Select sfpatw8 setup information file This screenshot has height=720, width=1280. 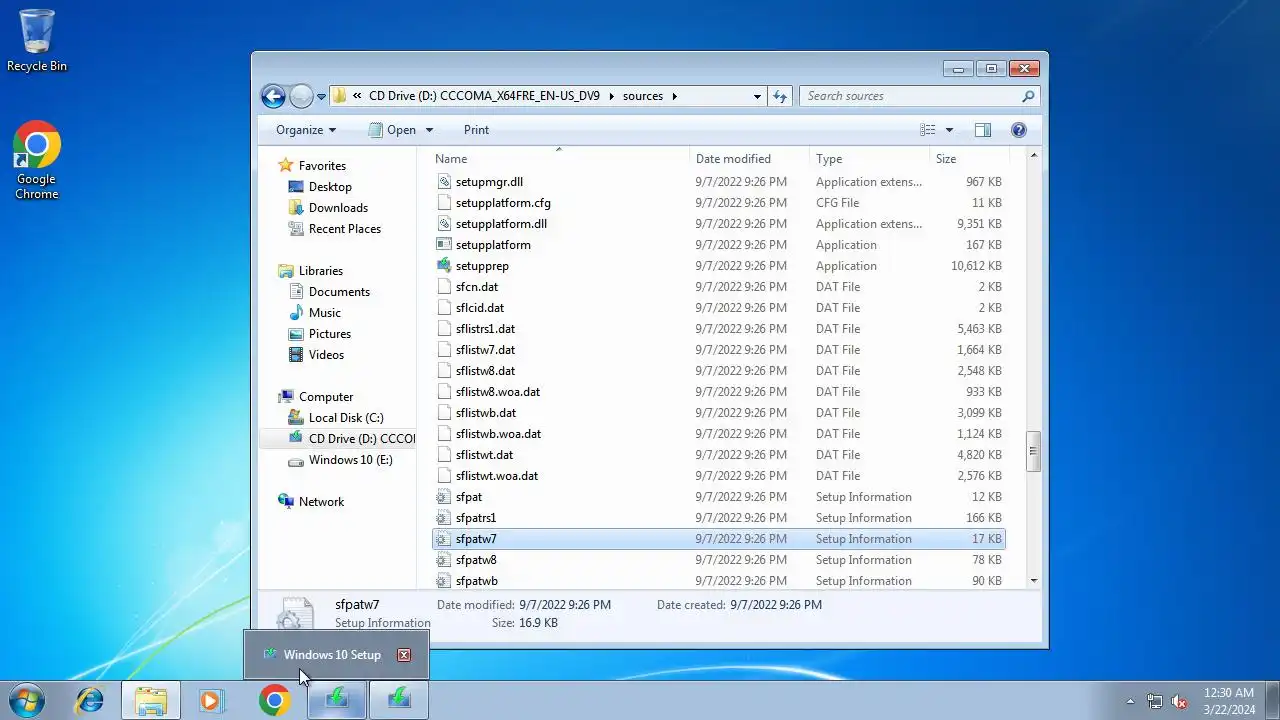(476, 560)
